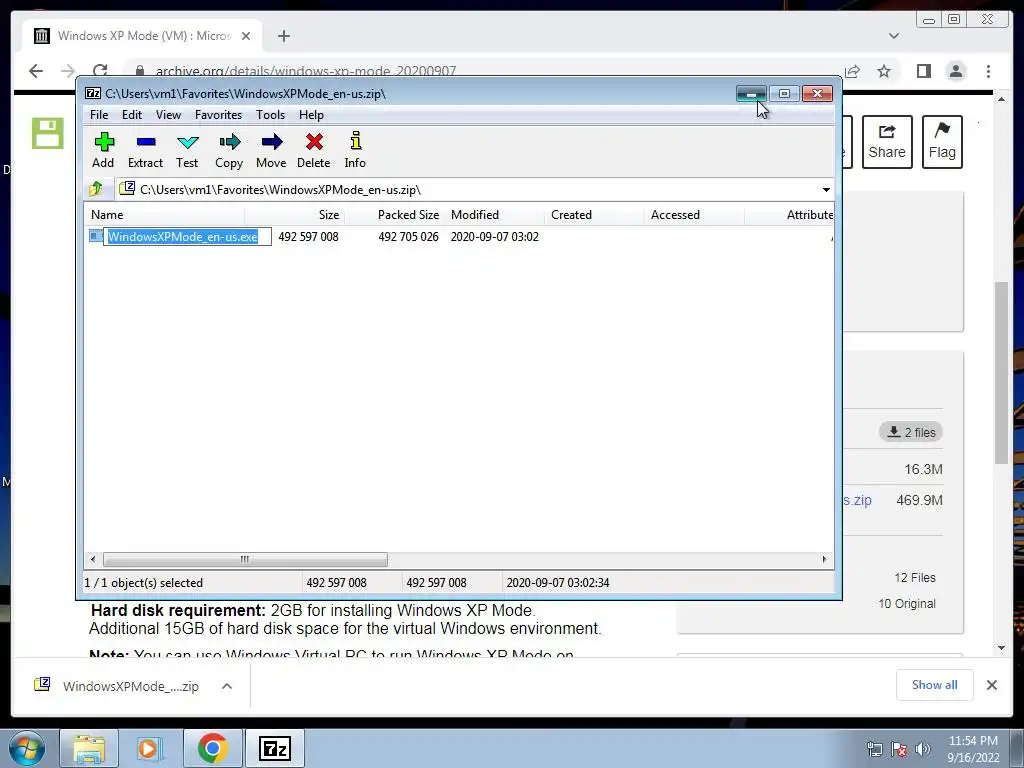This screenshot has height=768, width=1024.
Task: Open the Windows Start menu
Action: [27, 748]
